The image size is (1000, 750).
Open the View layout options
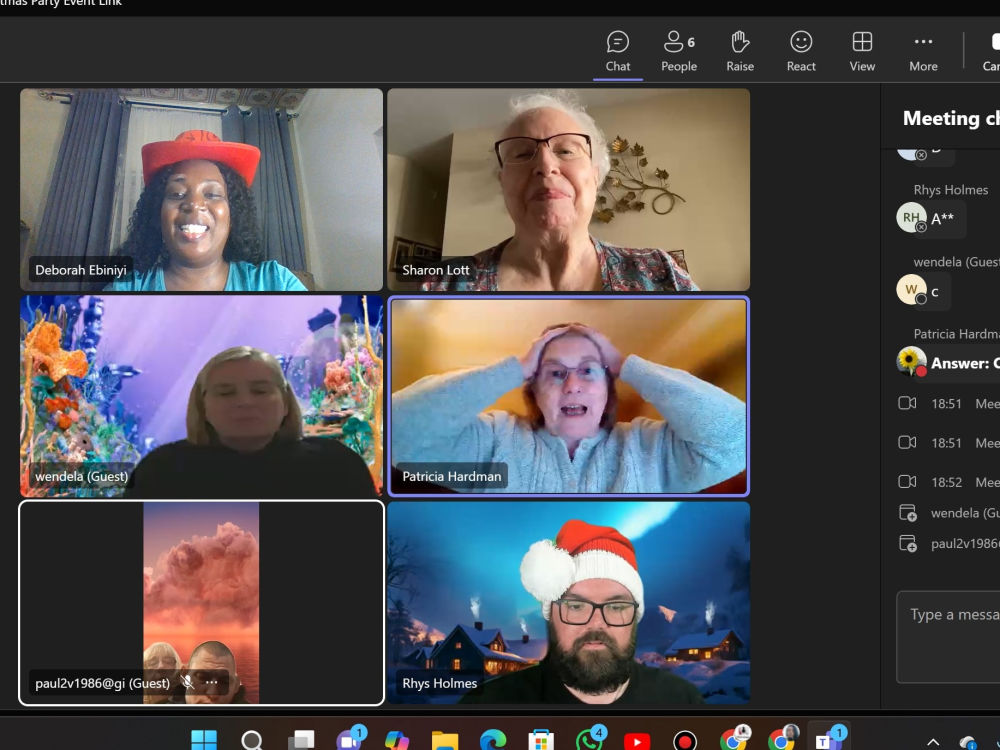[862, 52]
